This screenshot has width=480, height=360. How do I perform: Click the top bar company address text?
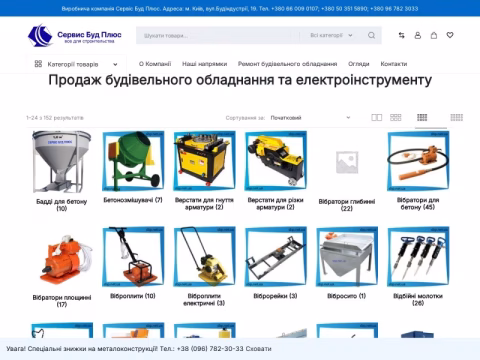pos(240,8)
